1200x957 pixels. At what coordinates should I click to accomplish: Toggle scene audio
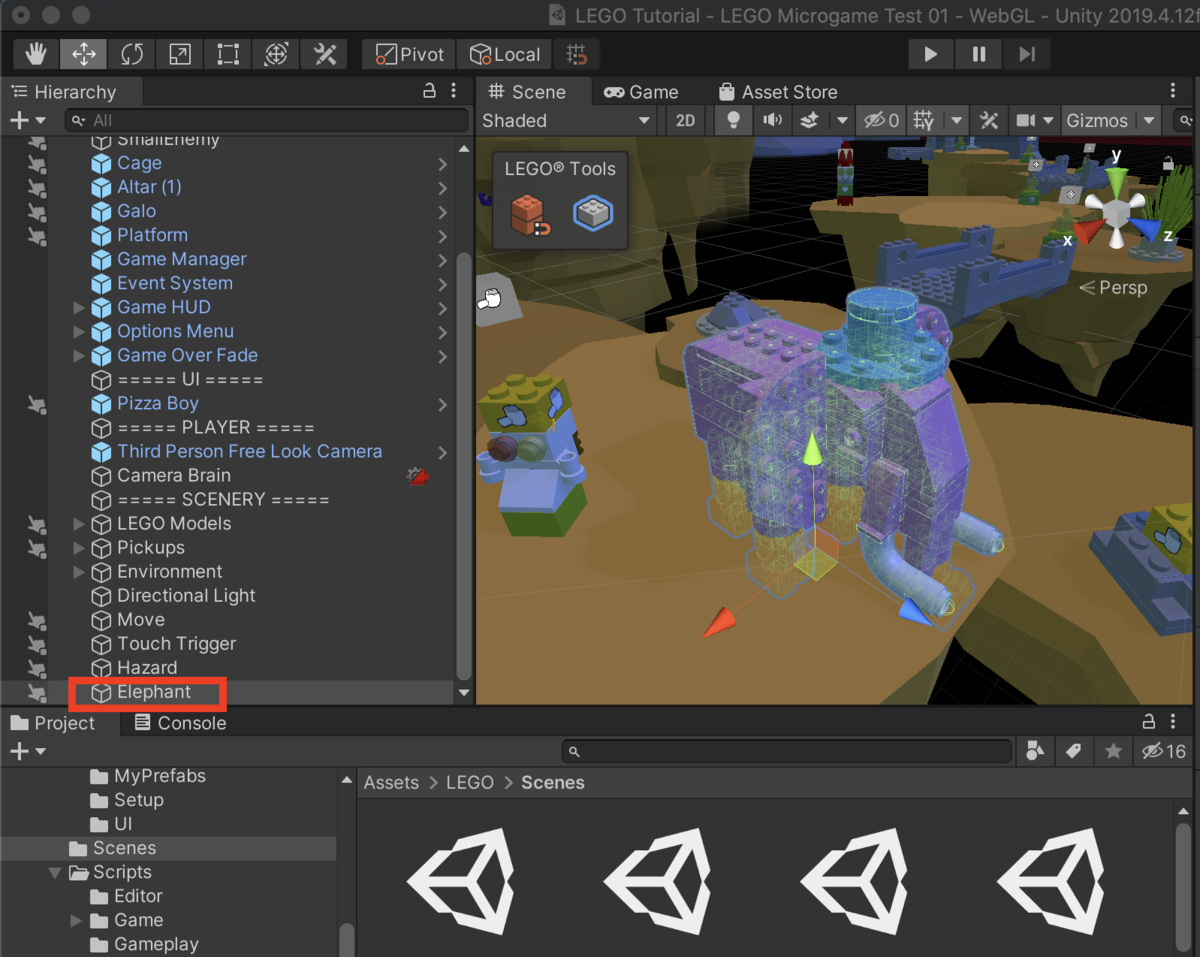tap(772, 121)
